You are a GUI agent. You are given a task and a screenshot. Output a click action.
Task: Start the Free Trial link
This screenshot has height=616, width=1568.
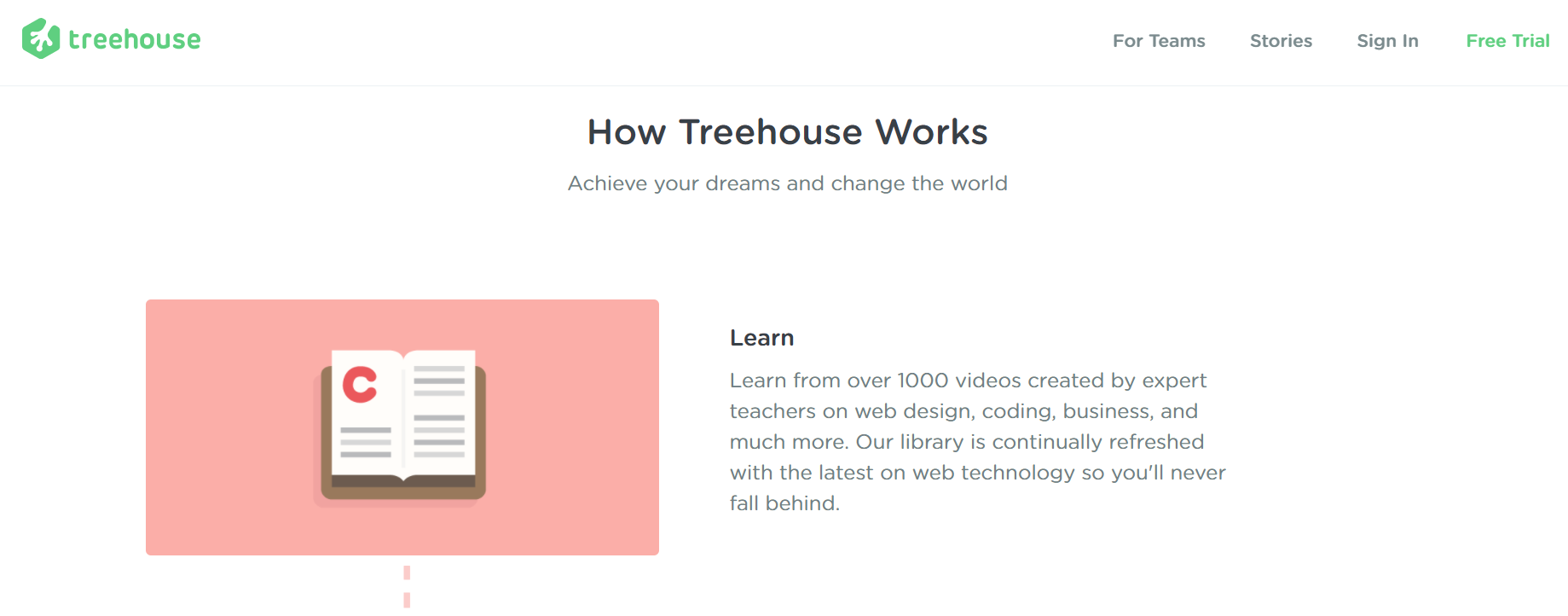click(x=1507, y=41)
